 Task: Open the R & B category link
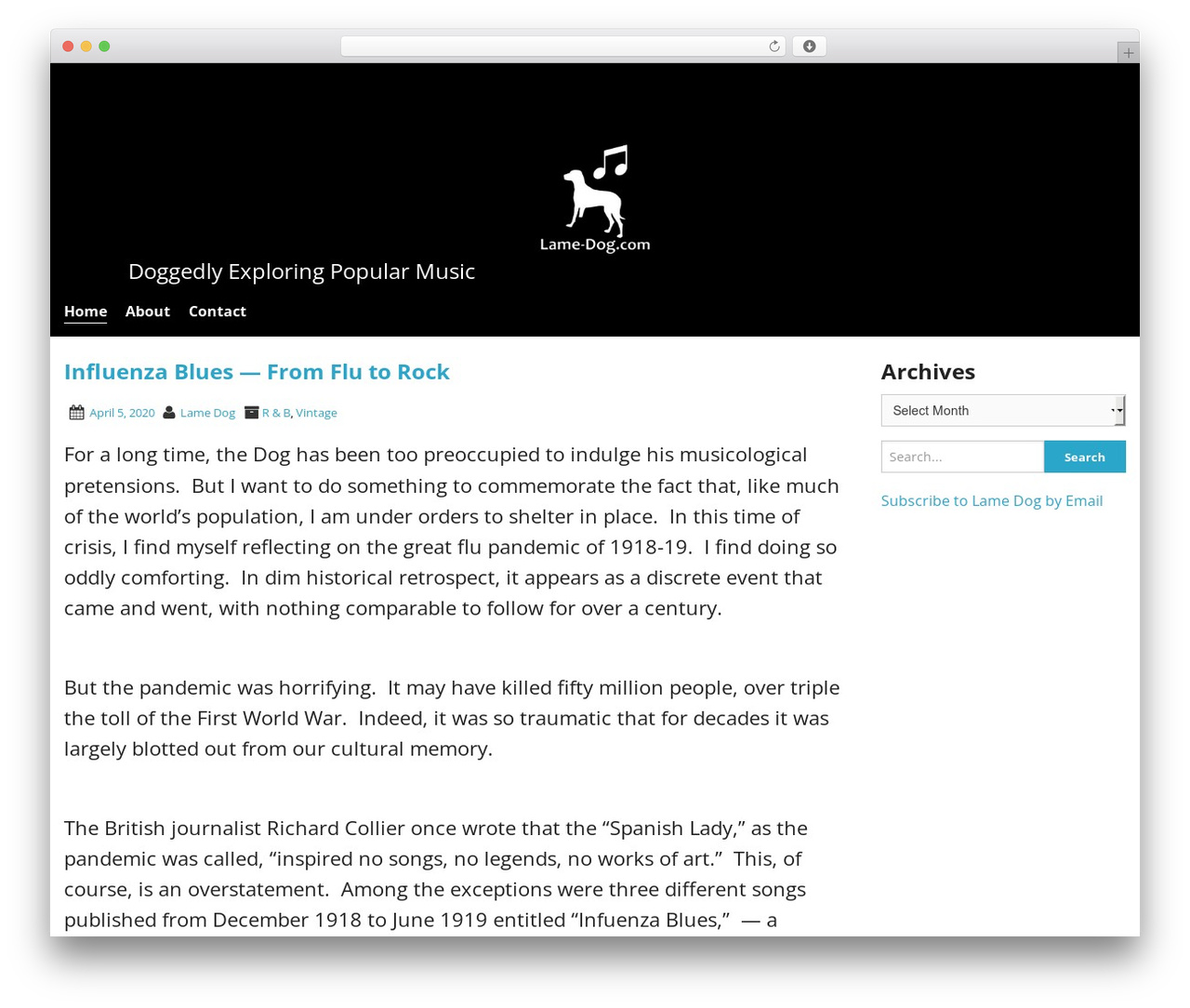point(276,413)
